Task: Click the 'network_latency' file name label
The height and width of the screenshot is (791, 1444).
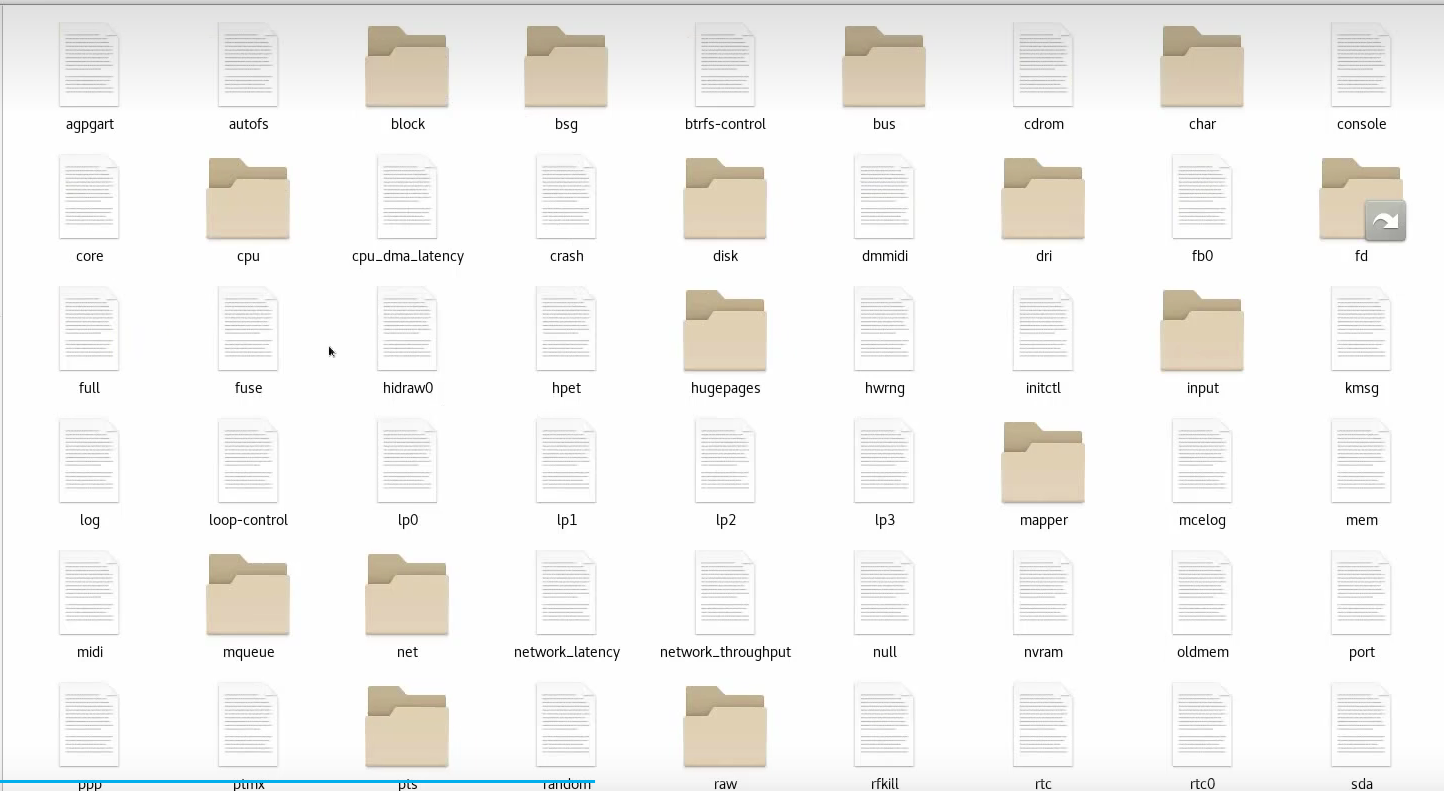Action: [566, 652]
